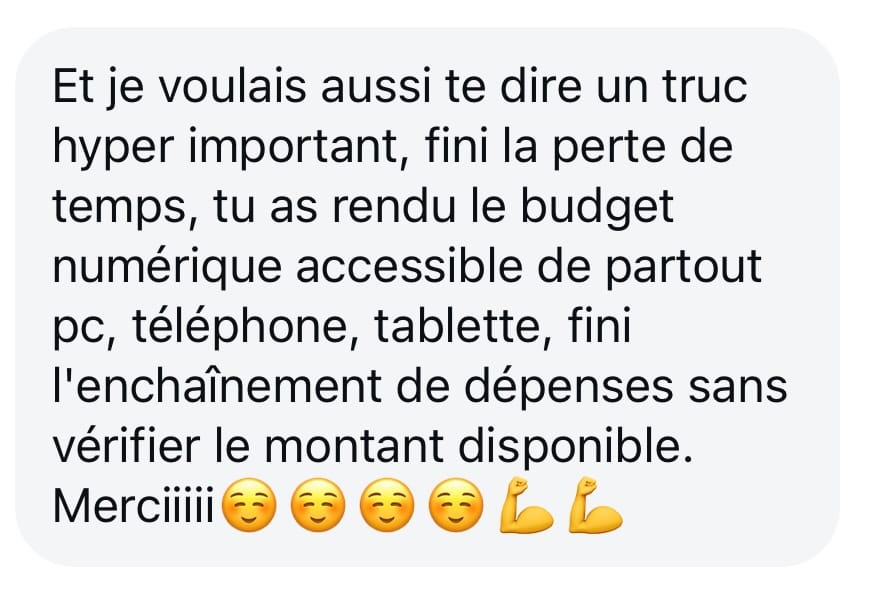The width and height of the screenshot is (869, 597).
Task: Click the word "partout" in the message
Action: pos(683,269)
